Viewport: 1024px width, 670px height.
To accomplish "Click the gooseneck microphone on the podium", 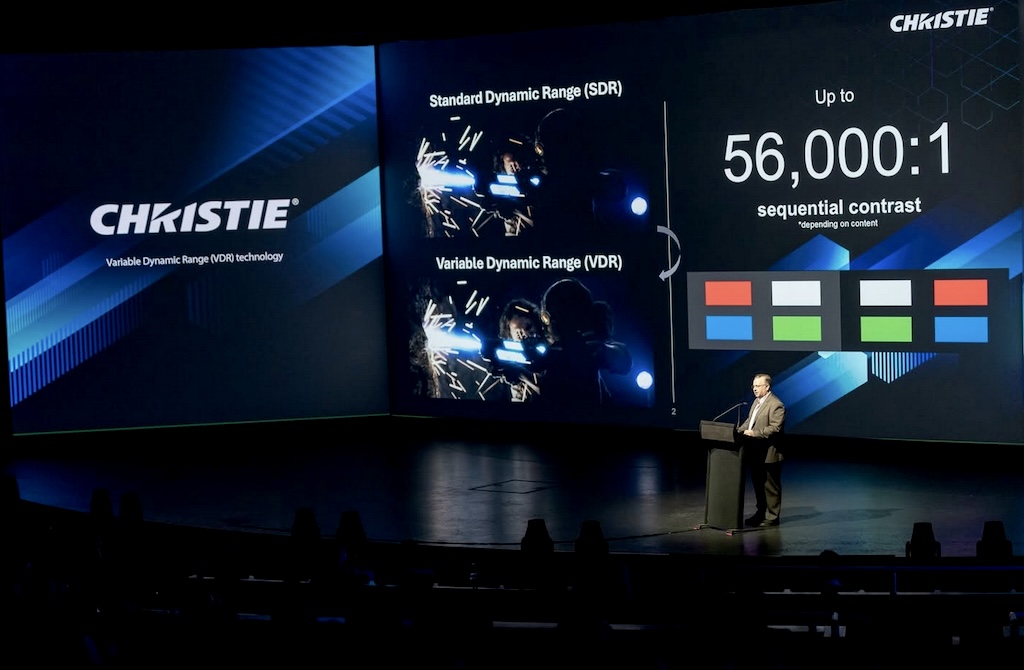I will (x=729, y=411).
